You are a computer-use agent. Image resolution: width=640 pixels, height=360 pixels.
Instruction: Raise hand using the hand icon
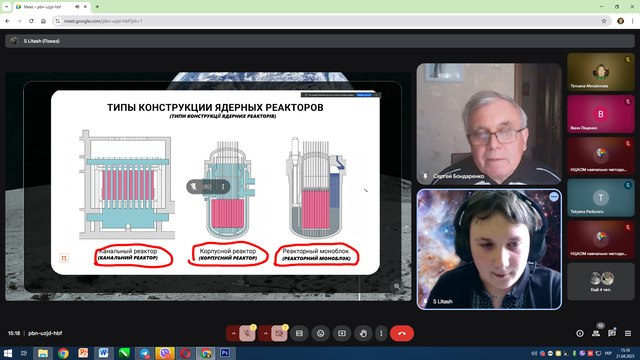tap(363, 333)
